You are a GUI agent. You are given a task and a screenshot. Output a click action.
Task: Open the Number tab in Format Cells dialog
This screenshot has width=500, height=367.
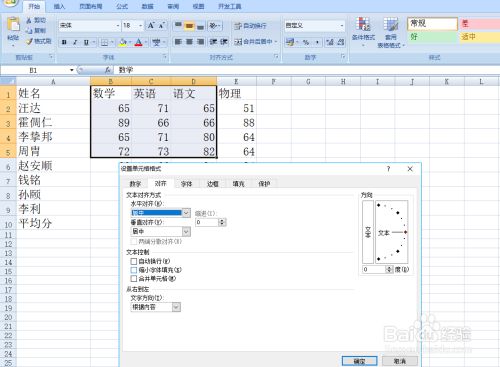(x=135, y=184)
